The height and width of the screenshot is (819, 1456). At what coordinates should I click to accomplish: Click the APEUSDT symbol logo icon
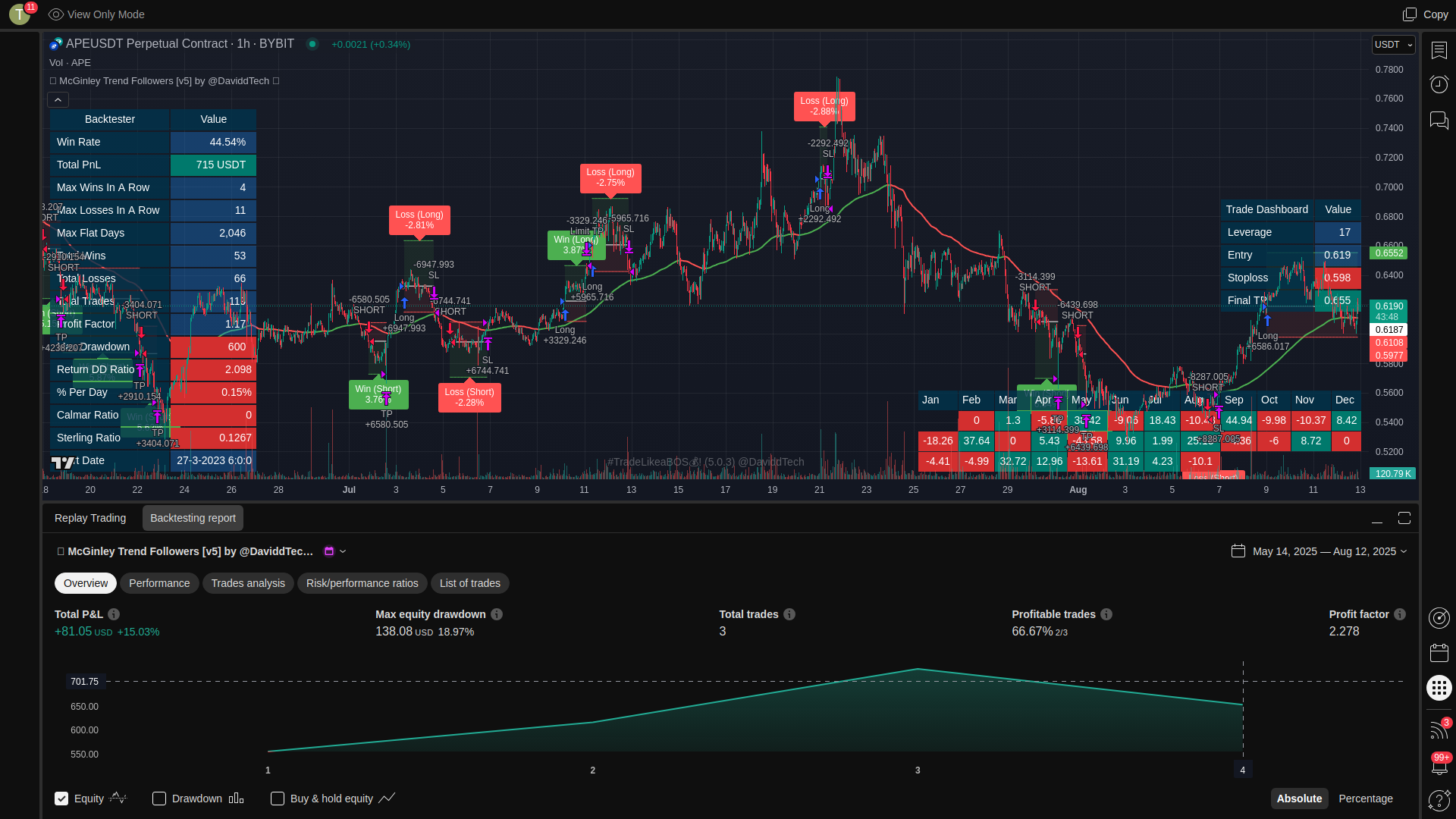click(56, 44)
